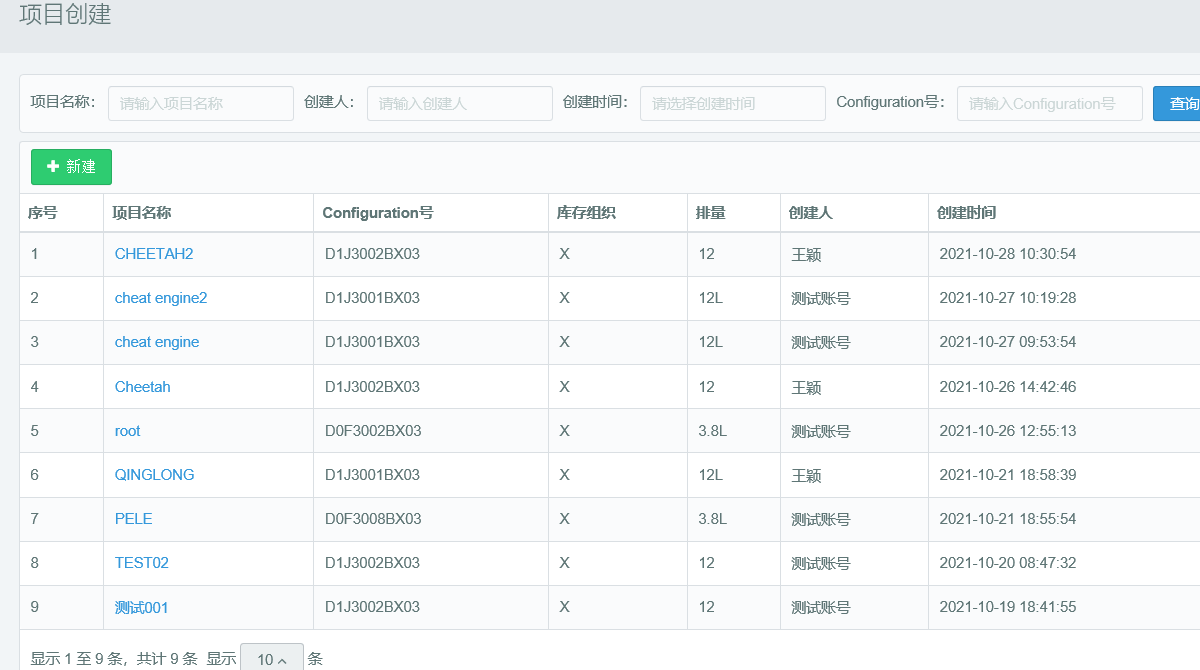
Task: Open the 测试001 project link
Action: (142, 607)
